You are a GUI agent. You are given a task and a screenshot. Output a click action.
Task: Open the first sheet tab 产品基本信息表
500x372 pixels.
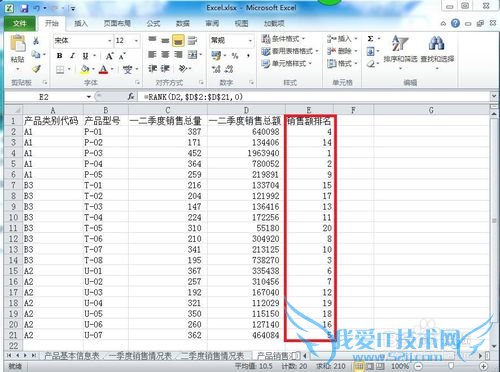point(72,356)
